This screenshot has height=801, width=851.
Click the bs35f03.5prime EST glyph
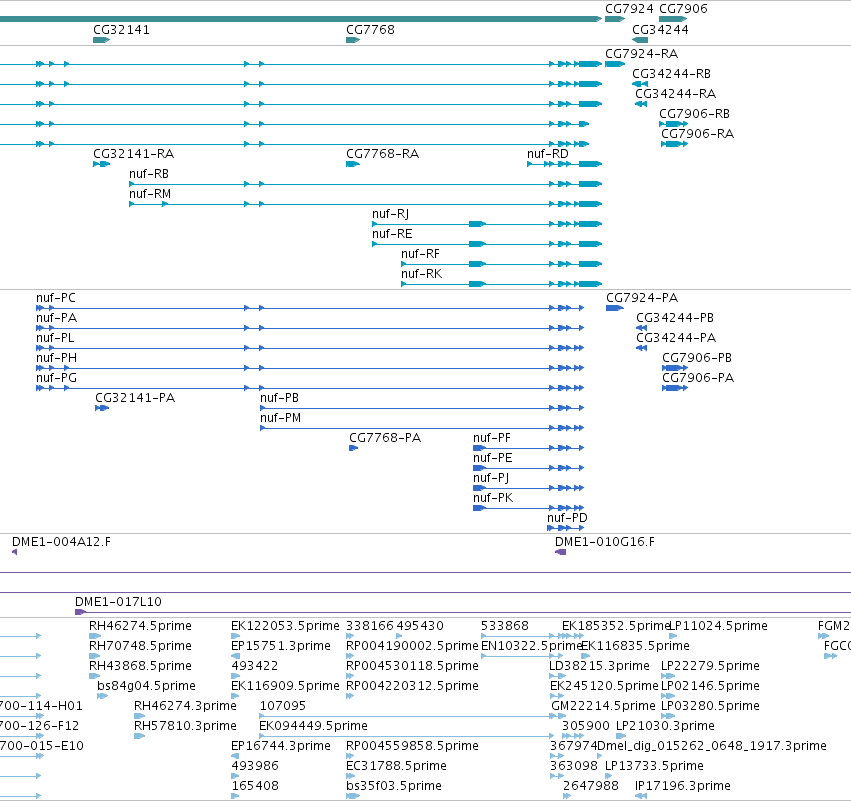[x=353, y=796]
